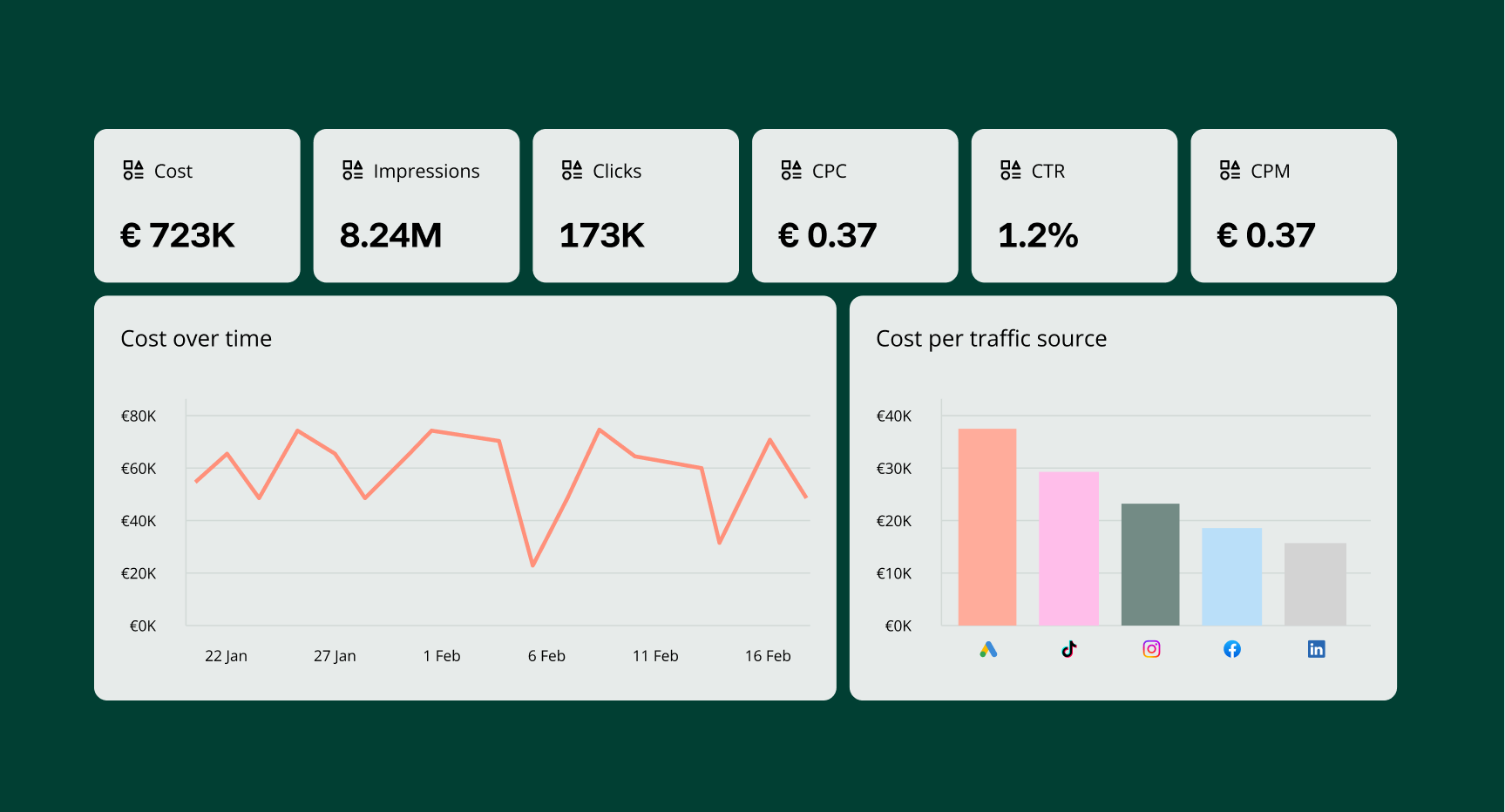Click the Cost per traffic source heading
Image resolution: width=1505 pixels, height=812 pixels.
[x=991, y=339]
